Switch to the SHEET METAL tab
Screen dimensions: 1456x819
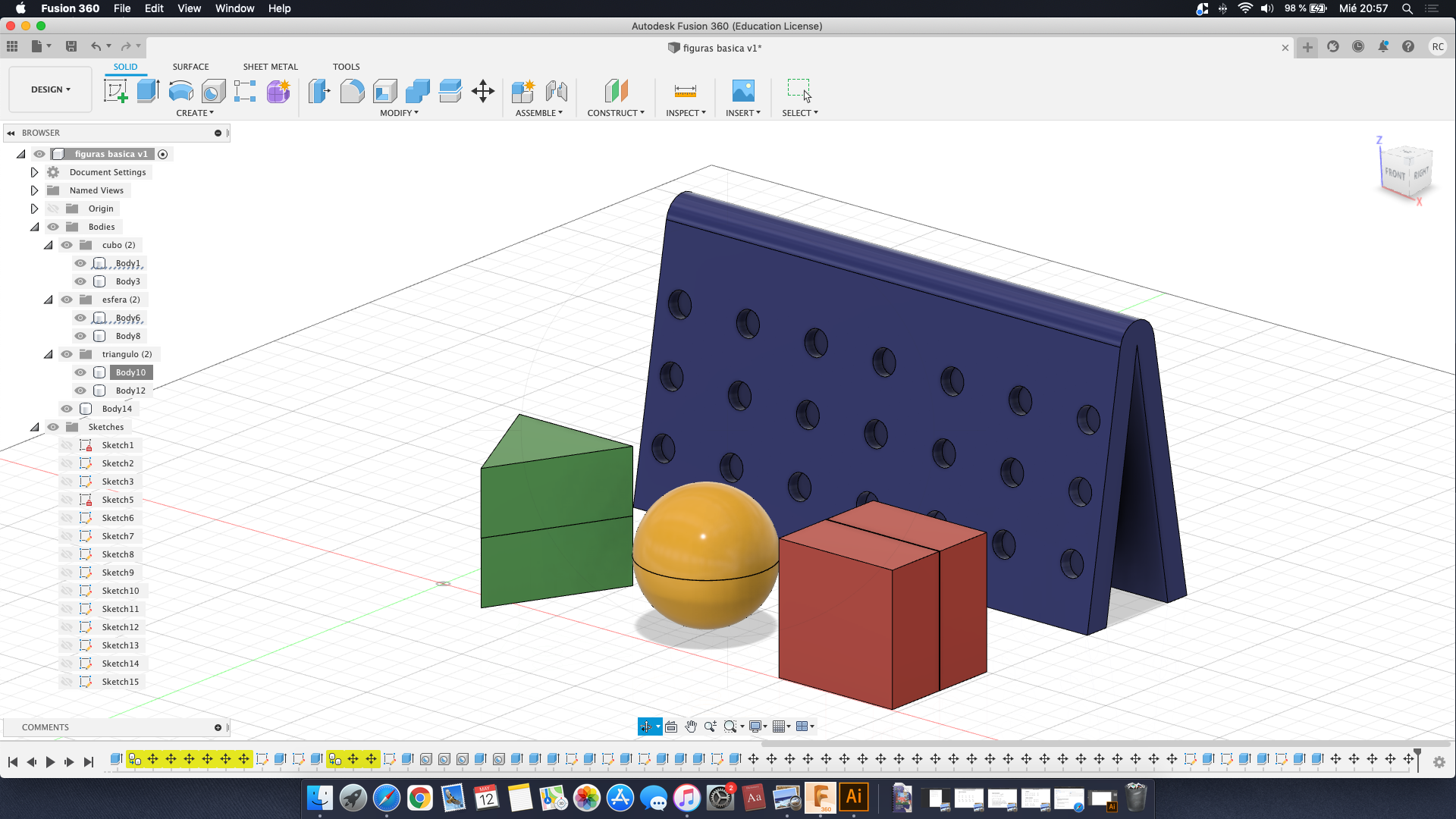point(270,67)
